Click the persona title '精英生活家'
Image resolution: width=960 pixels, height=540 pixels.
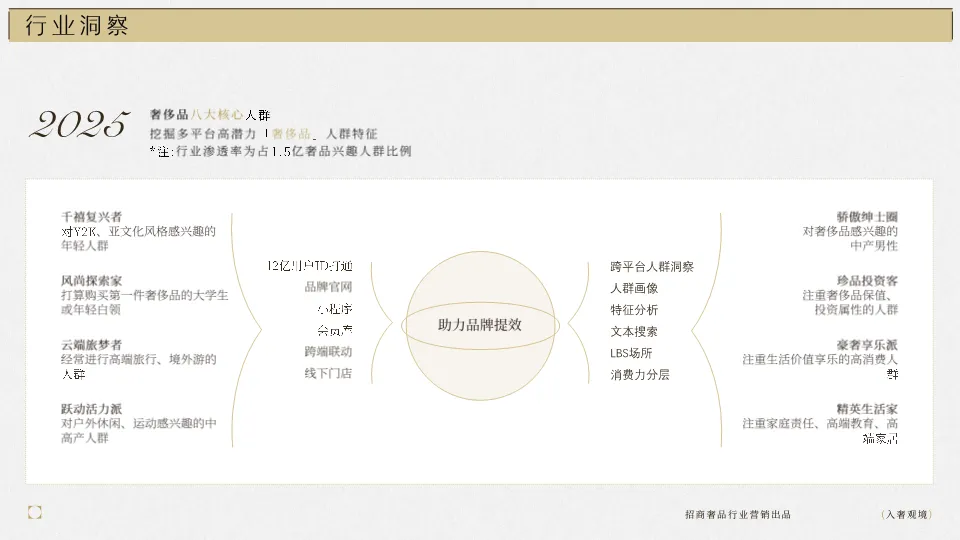tap(867, 409)
